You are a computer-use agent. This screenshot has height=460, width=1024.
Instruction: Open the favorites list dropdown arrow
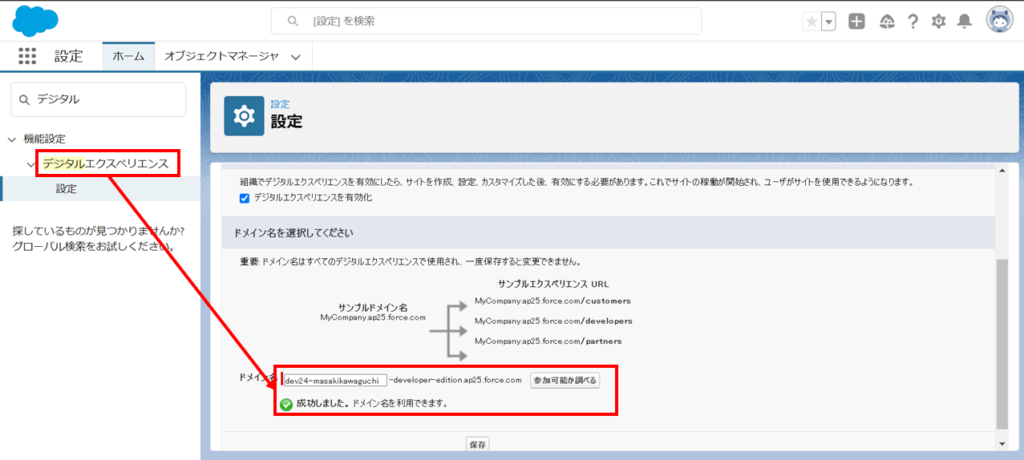[x=828, y=22]
